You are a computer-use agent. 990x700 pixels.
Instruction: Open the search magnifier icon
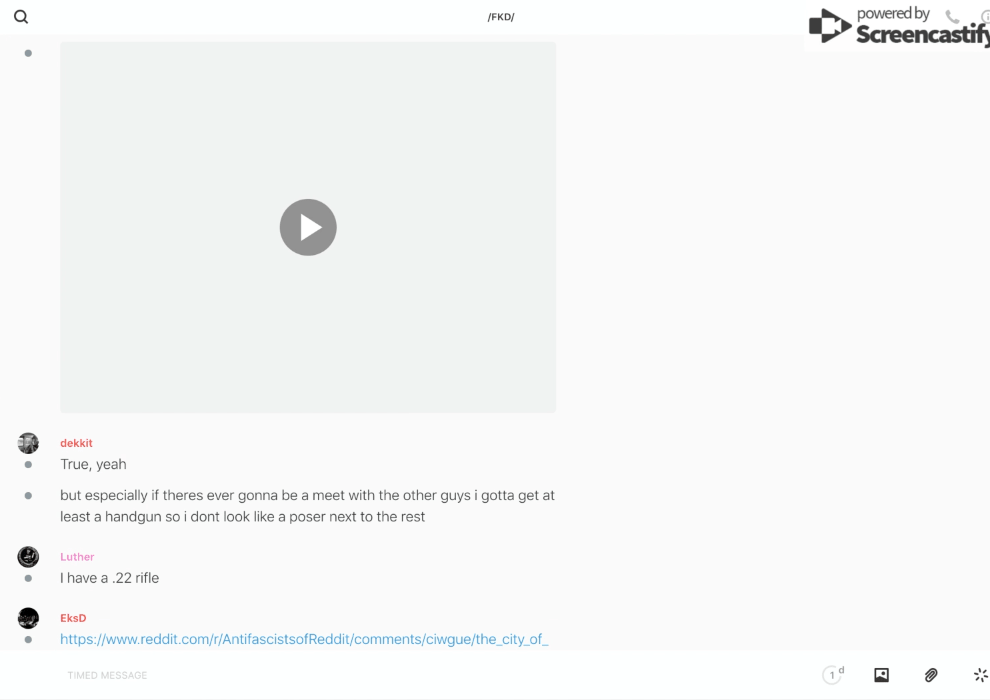21,17
